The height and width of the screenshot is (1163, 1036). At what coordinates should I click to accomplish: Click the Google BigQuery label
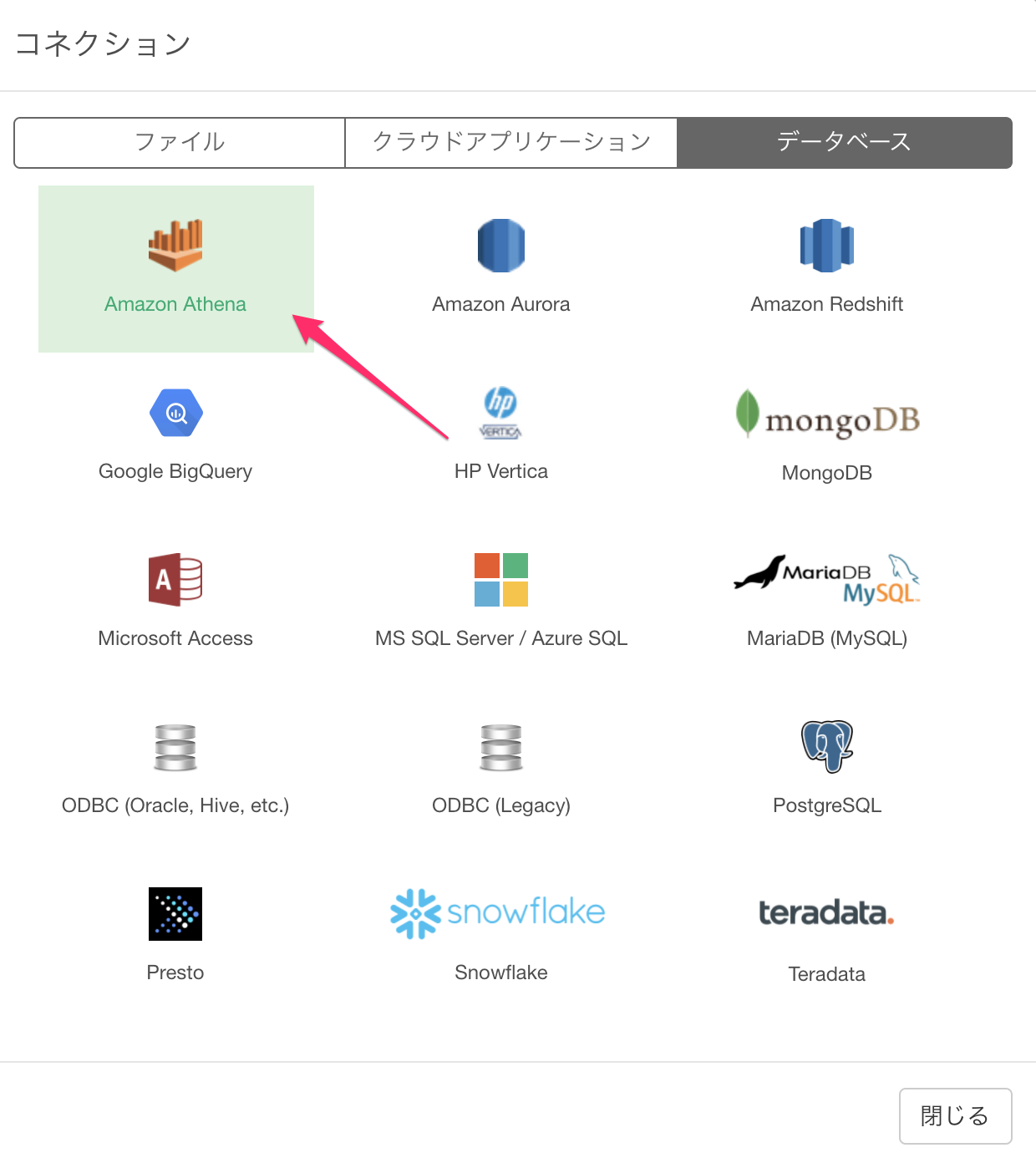coord(175,471)
